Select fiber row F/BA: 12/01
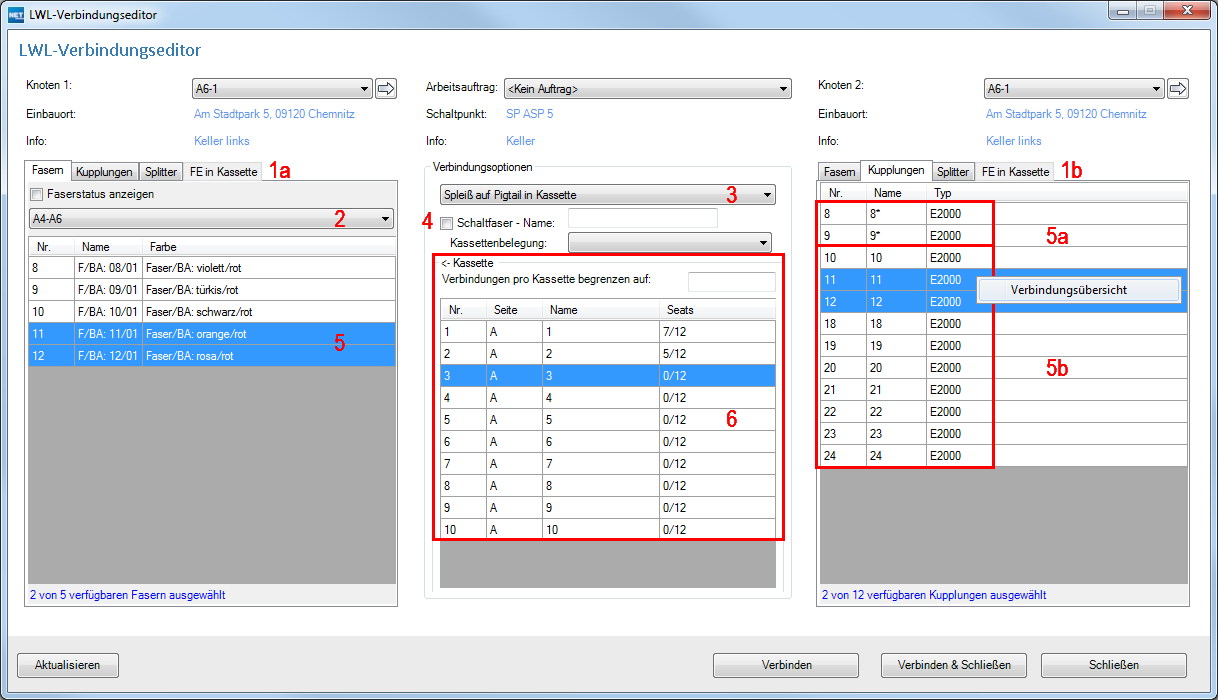1218x700 pixels. point(212,356)
